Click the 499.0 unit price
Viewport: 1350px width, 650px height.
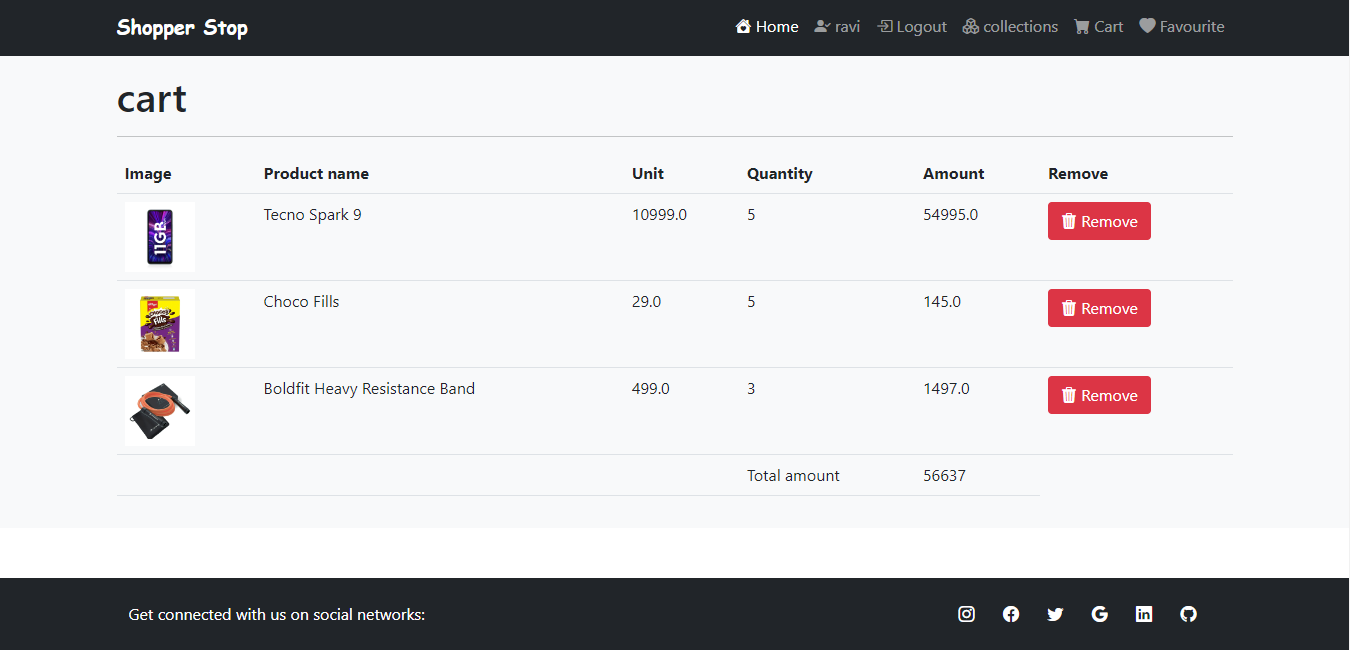coord(651,388)
